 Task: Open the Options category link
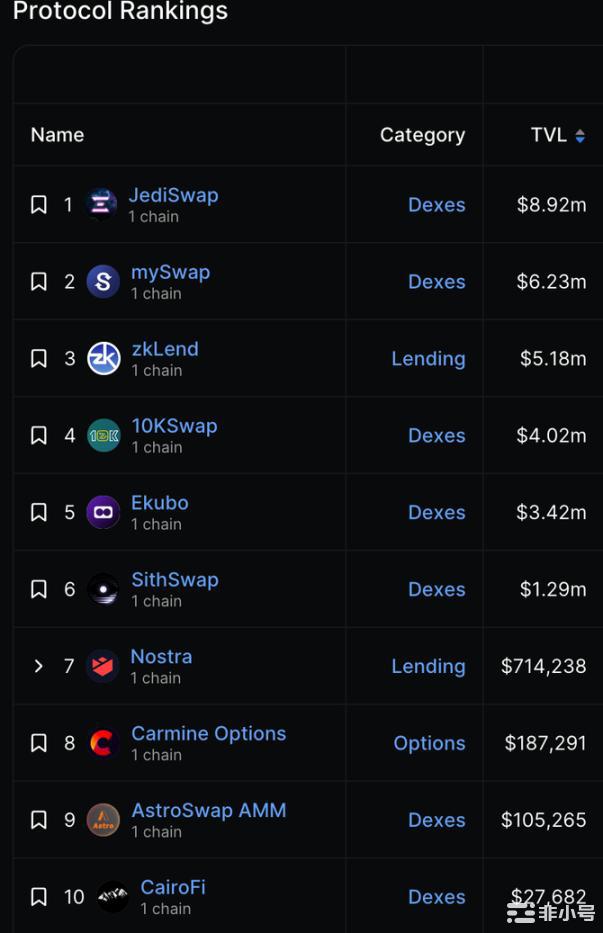429,743
